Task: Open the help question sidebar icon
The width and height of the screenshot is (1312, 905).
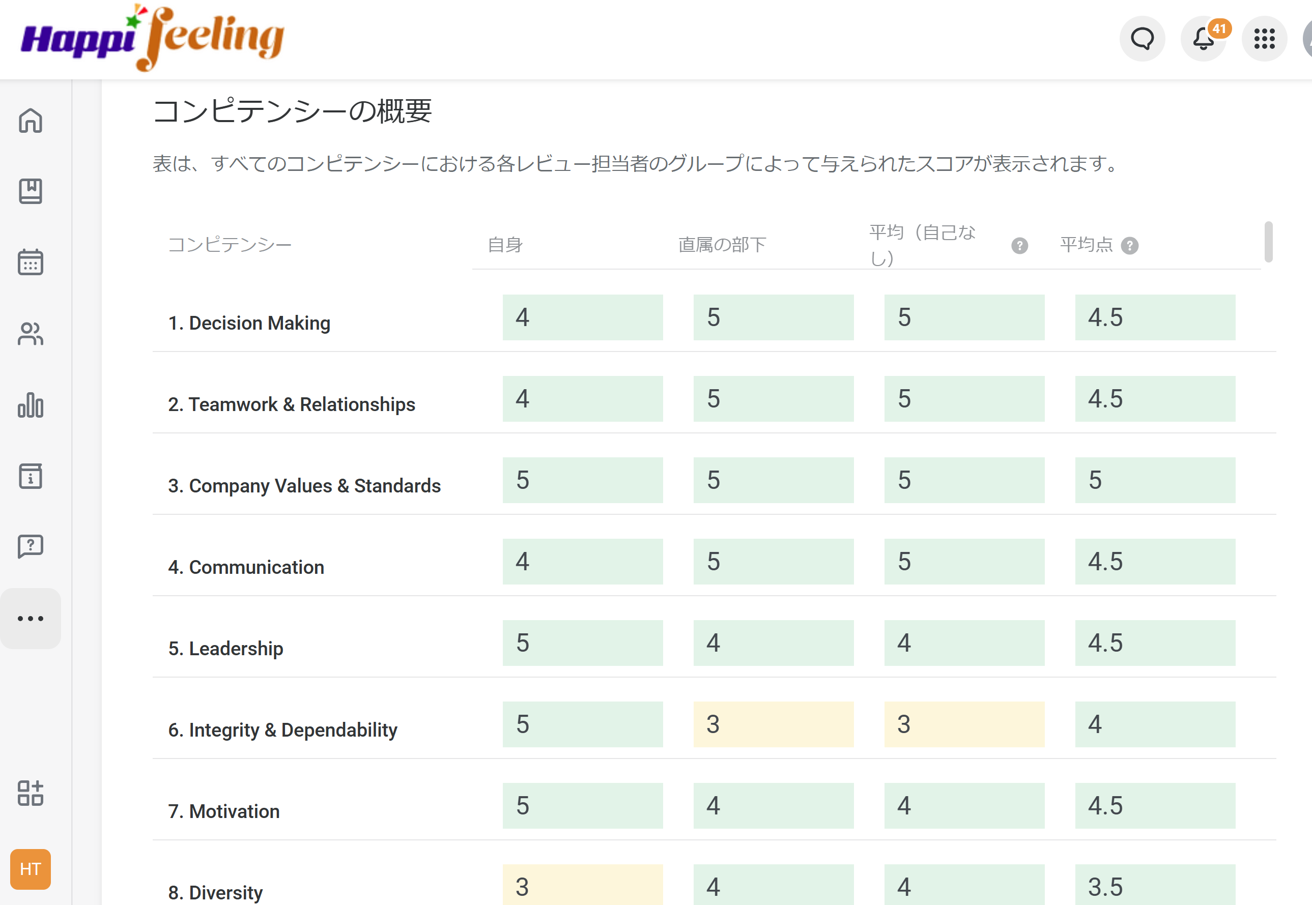Action: pyautogui.click(x=31, y=547)
